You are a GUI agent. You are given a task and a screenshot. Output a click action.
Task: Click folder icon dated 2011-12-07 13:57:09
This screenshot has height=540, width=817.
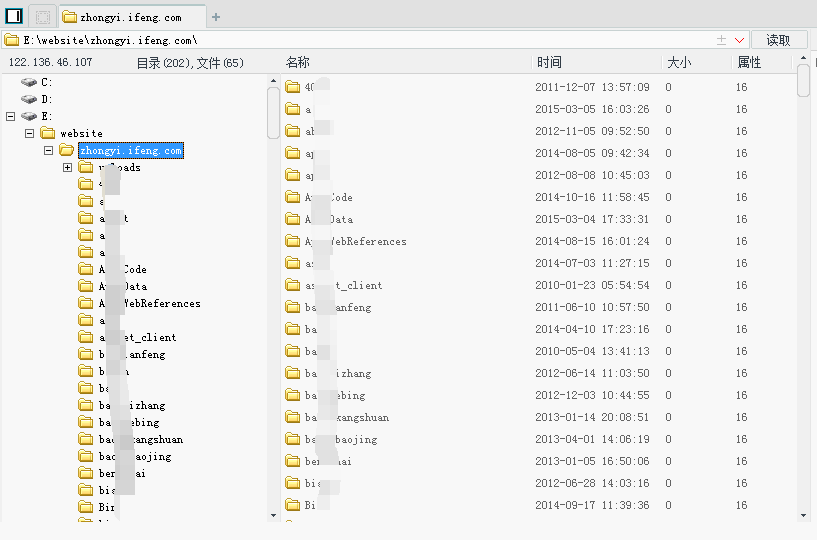coord(293,87)
